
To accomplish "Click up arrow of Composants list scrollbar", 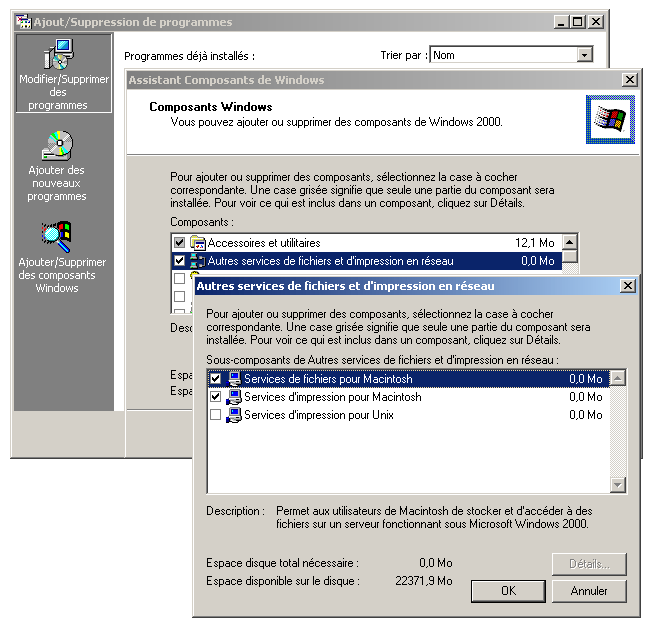I will [x=570, y=242].
